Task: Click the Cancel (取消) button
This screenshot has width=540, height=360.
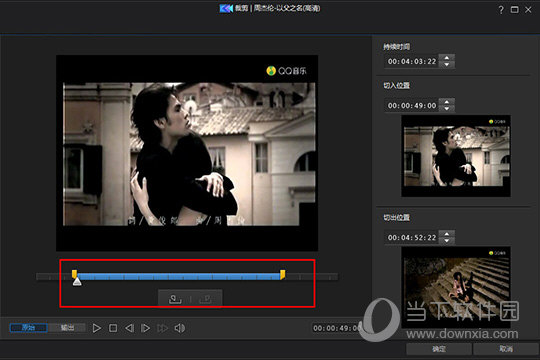Action: click(506, 349)
